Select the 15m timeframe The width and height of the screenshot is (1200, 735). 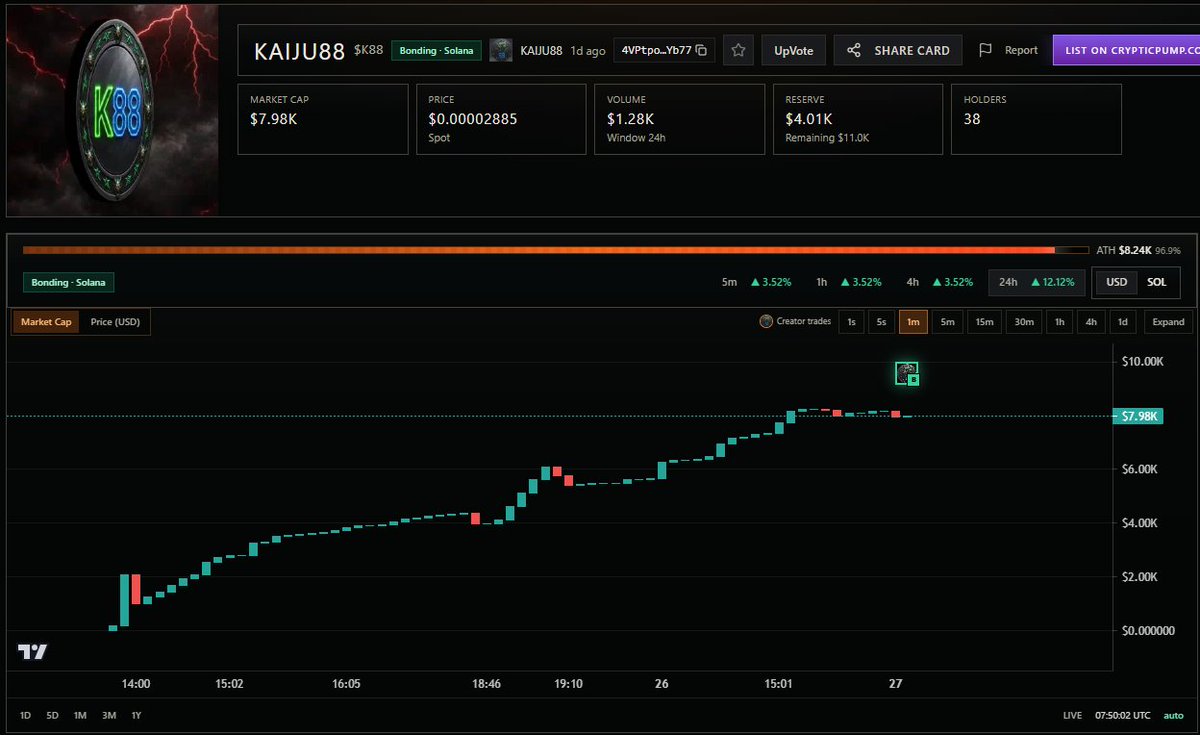[x=984, y=322]
